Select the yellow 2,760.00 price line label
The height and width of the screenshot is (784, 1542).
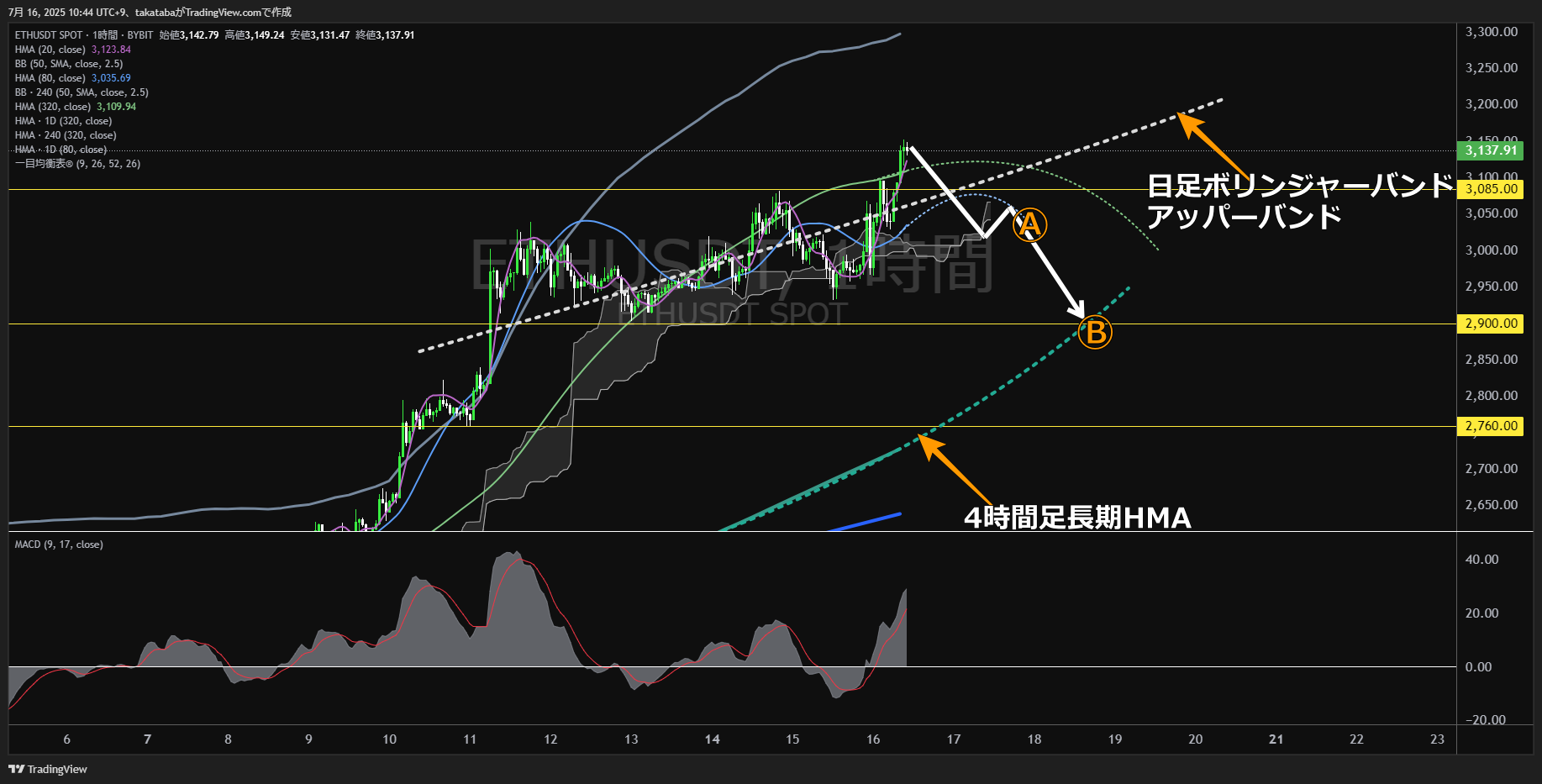(x=1490, y=426)
